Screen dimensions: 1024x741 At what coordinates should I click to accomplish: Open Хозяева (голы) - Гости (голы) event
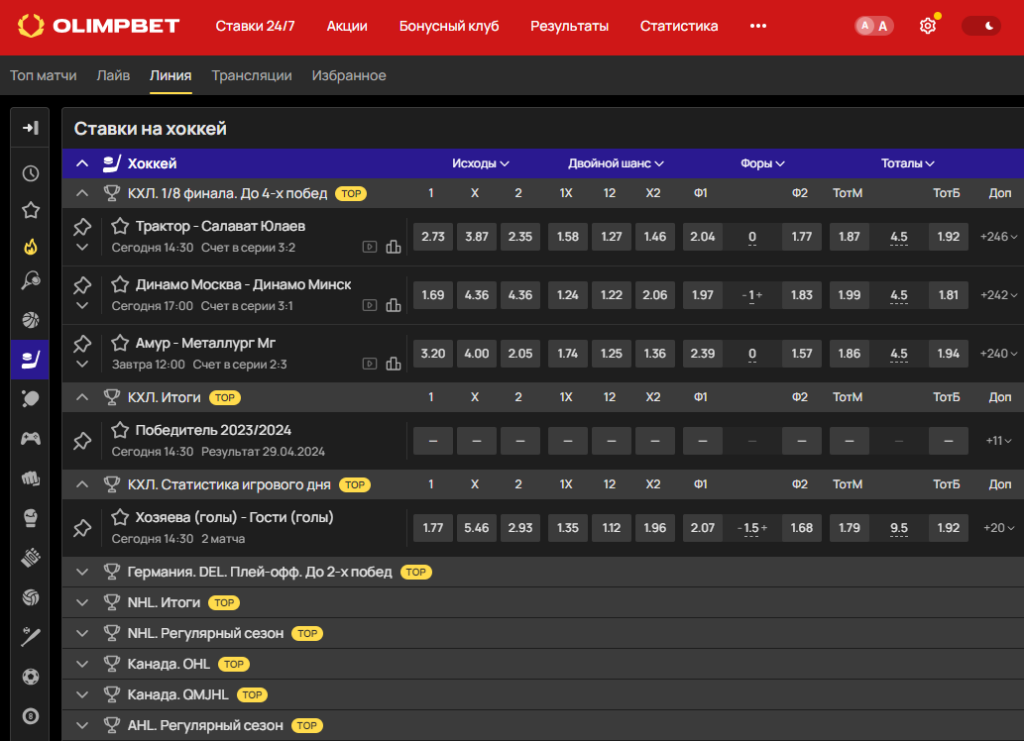234,517
